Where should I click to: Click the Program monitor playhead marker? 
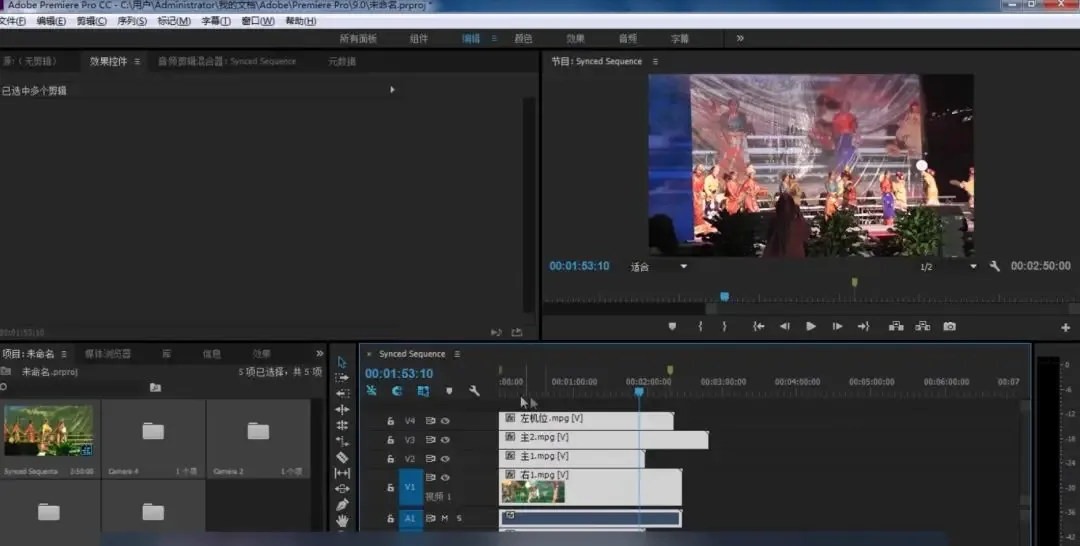[724, 296]
